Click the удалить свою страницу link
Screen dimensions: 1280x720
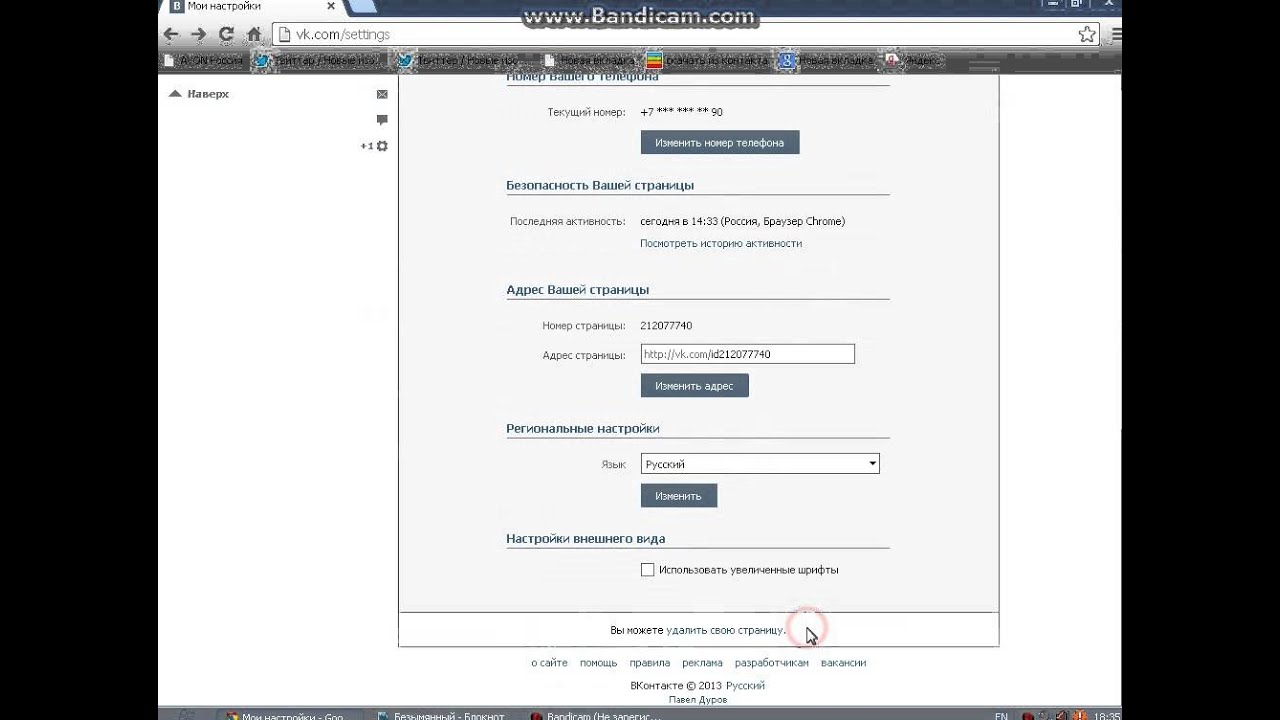[x=725, y=630]
